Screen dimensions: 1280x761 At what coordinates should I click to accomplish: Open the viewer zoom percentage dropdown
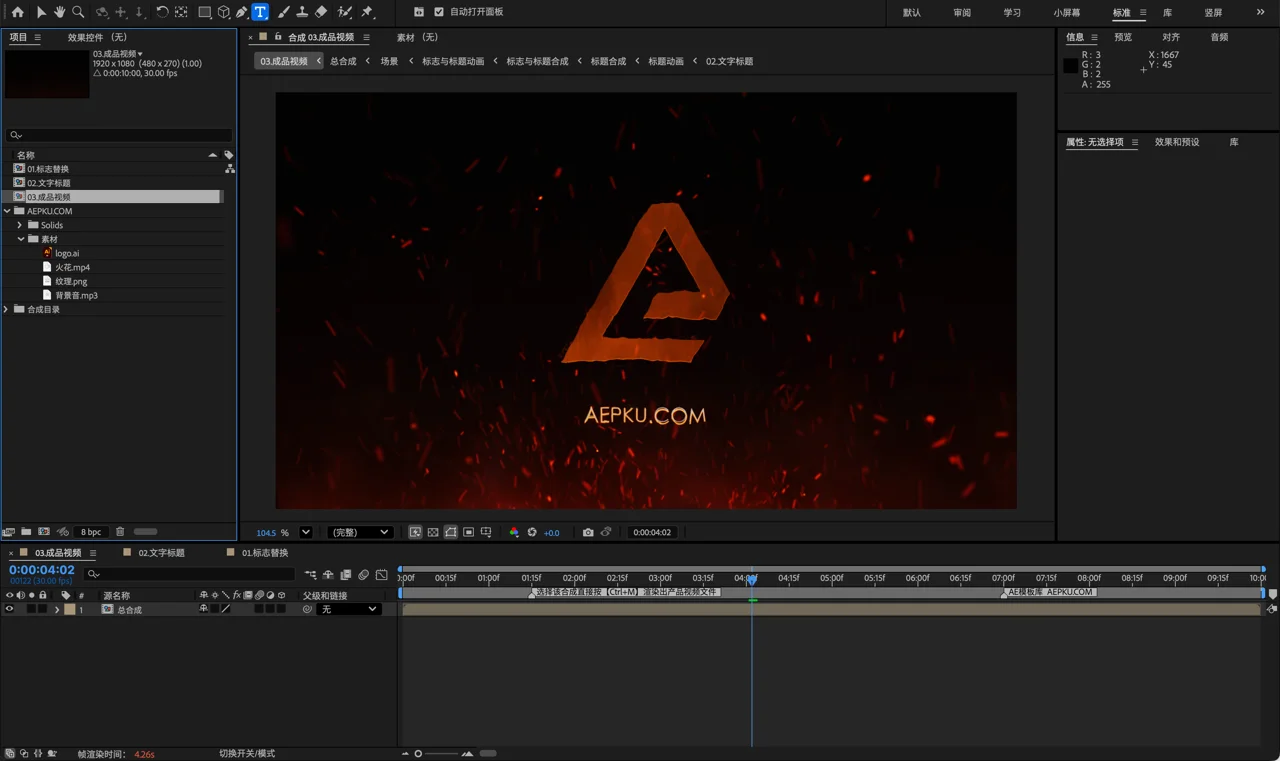tap(306, 532)
